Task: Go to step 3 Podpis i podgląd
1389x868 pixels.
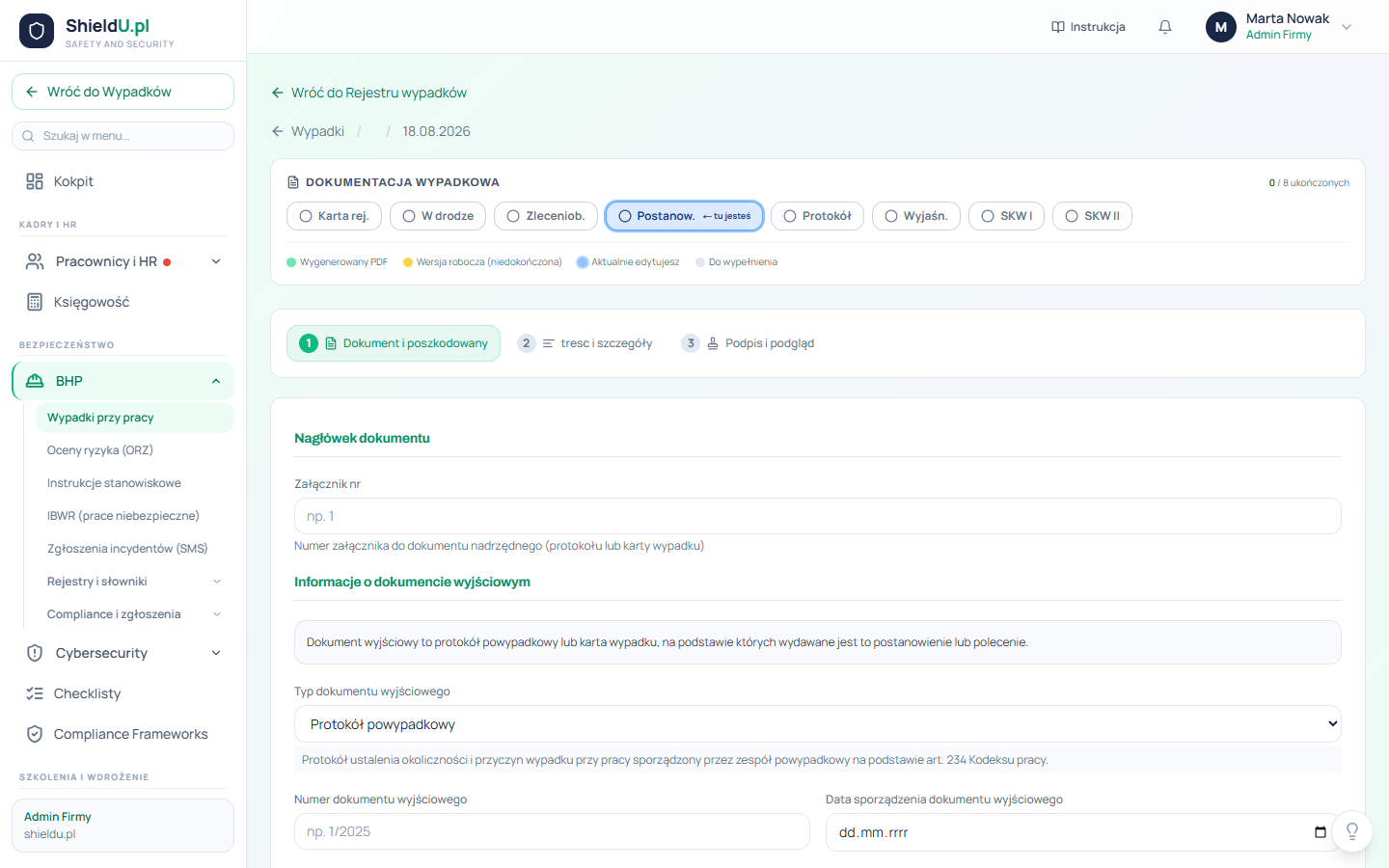Action: coord(749,343)
